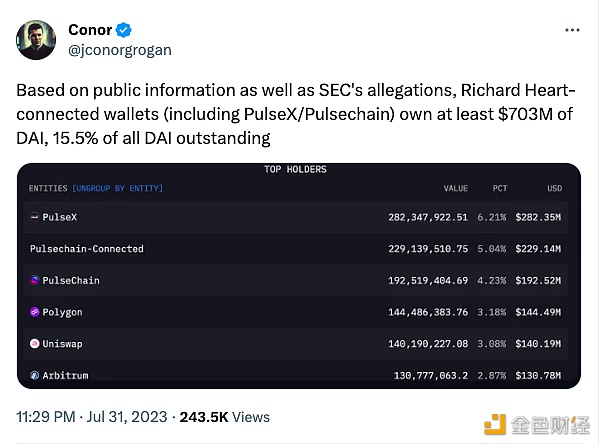This screenshot has height=446, width=601.
Task: Select the Pulsechain-Connected holder row
Action: [x=296, y=249]
